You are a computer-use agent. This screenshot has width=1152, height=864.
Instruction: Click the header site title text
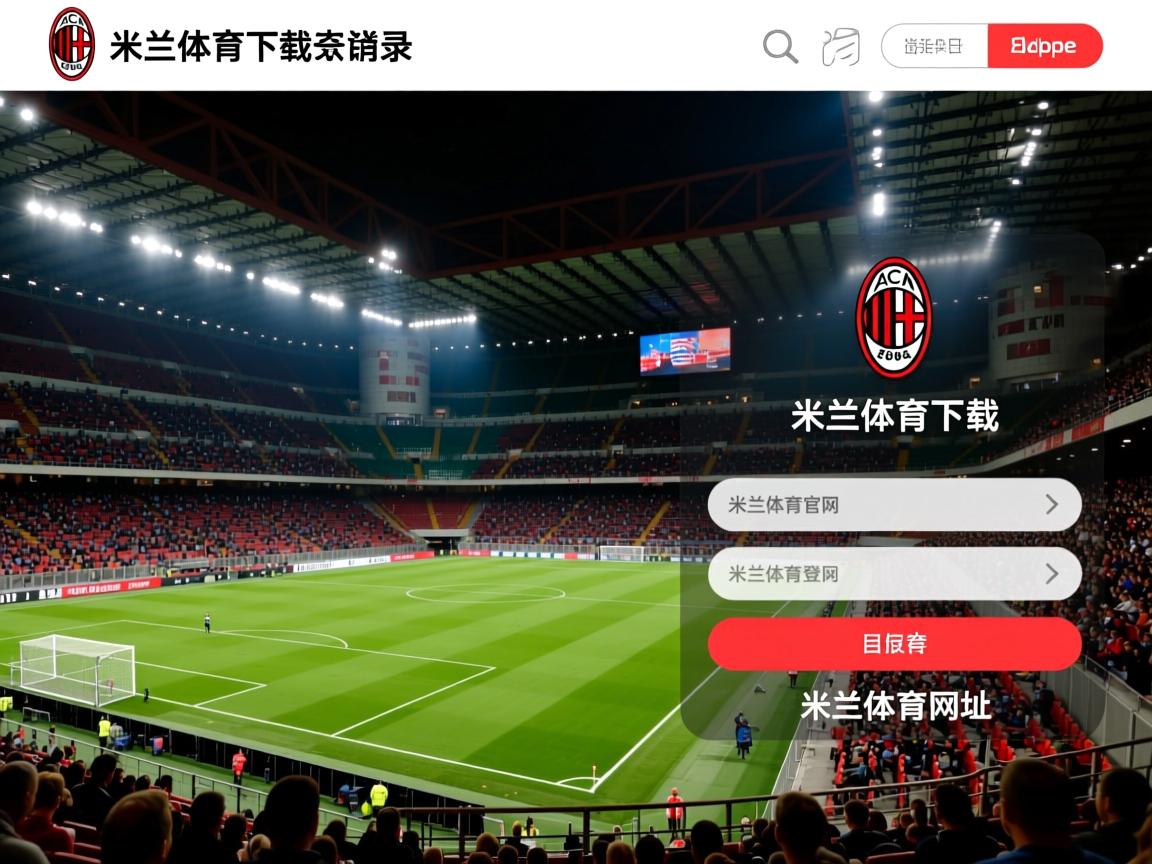point(261,46)
